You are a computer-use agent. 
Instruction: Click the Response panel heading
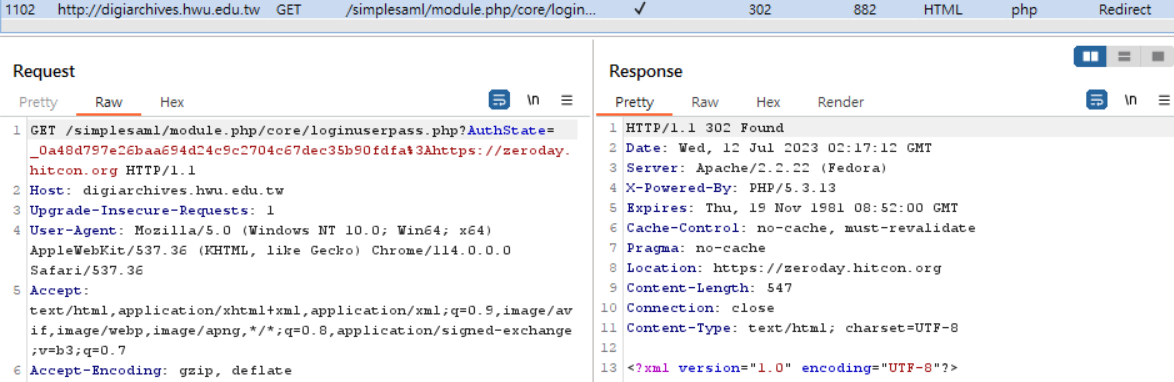click(x=645, y=71)
